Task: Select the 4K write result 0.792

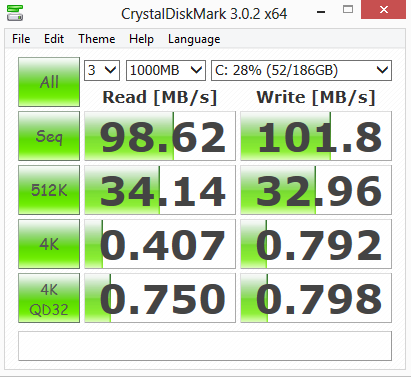Action: pyautogui.click(x=316, y=244)
